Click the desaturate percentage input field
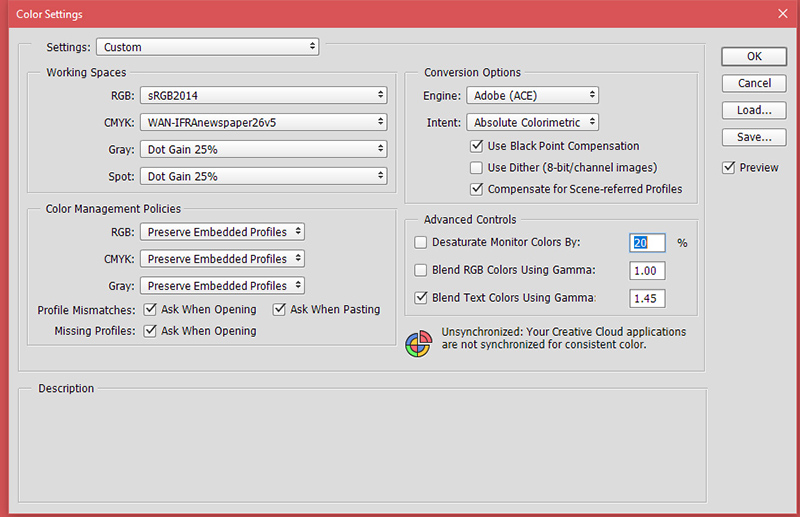The height and width of the screenshot is (517, 800). [x=647, y=242]
